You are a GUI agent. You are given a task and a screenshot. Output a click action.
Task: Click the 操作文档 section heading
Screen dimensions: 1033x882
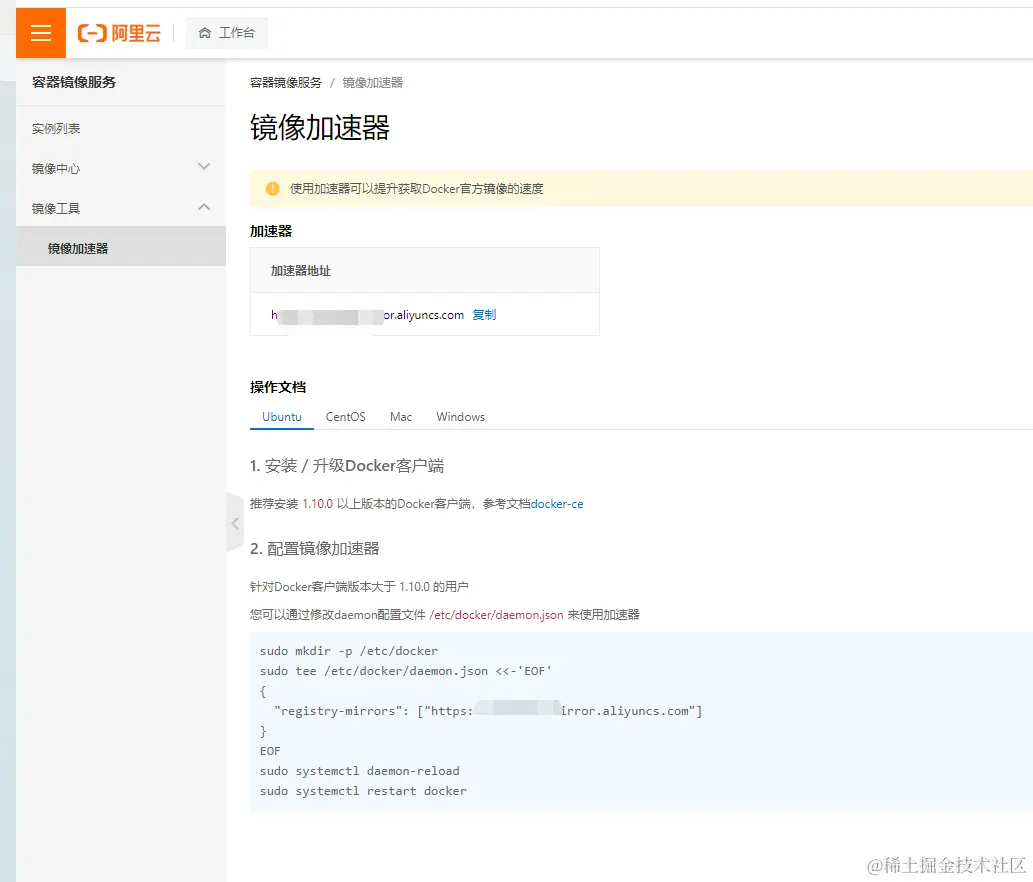coord(278,387)
